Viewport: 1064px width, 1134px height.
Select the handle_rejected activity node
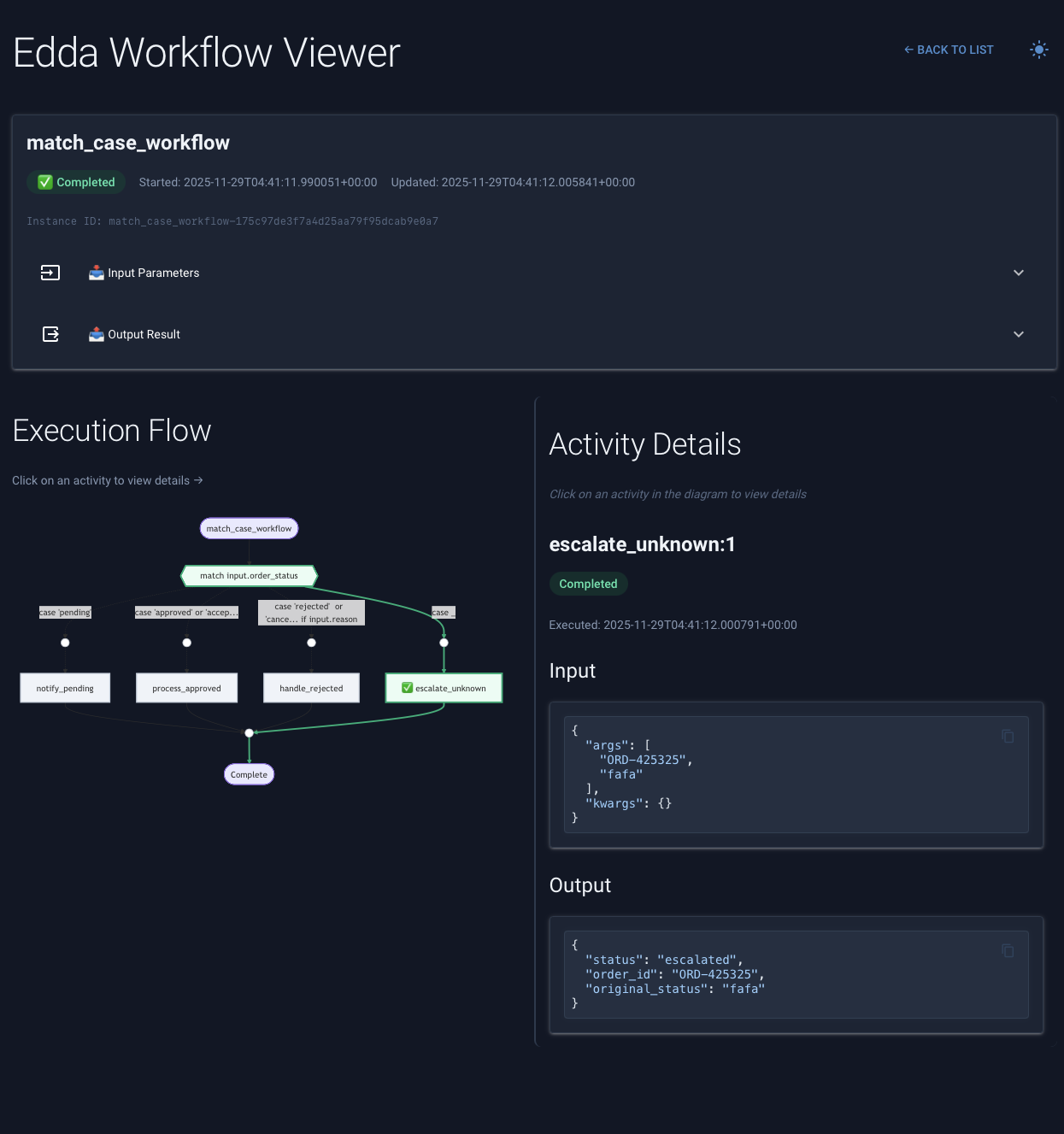pos(311,688)
